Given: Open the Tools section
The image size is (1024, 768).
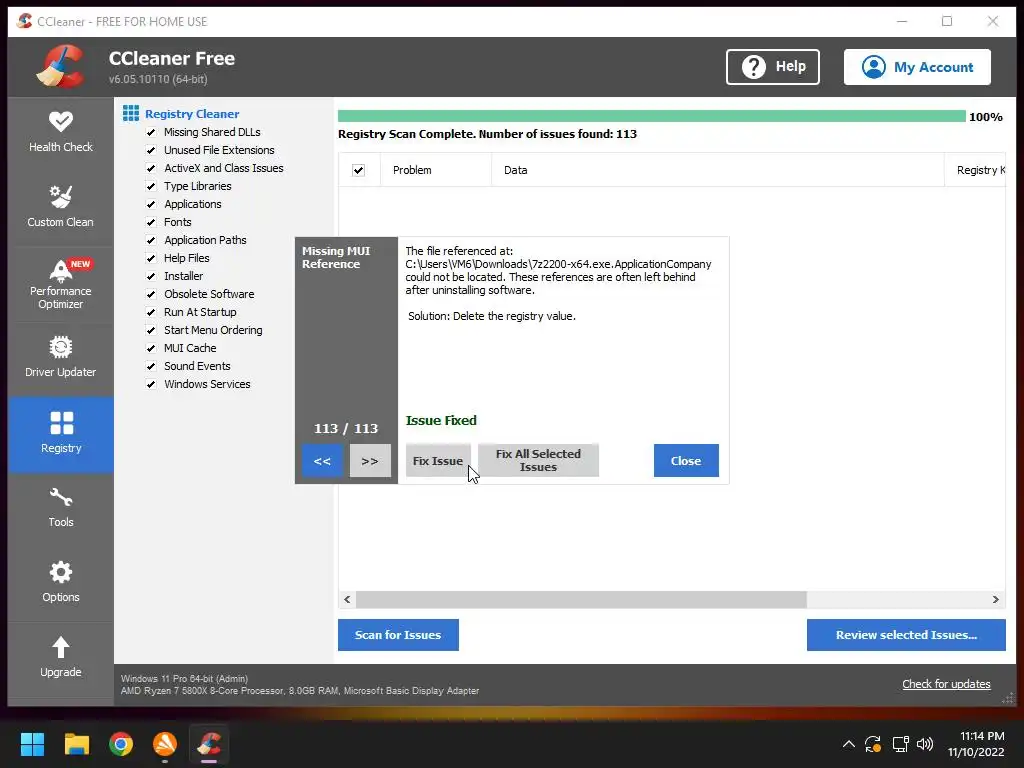Looking at the screenshot, I should coord(61,507).
